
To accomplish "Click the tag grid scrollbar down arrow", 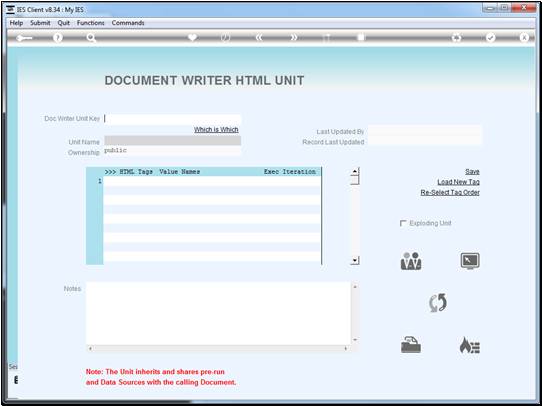I will 355,261.
